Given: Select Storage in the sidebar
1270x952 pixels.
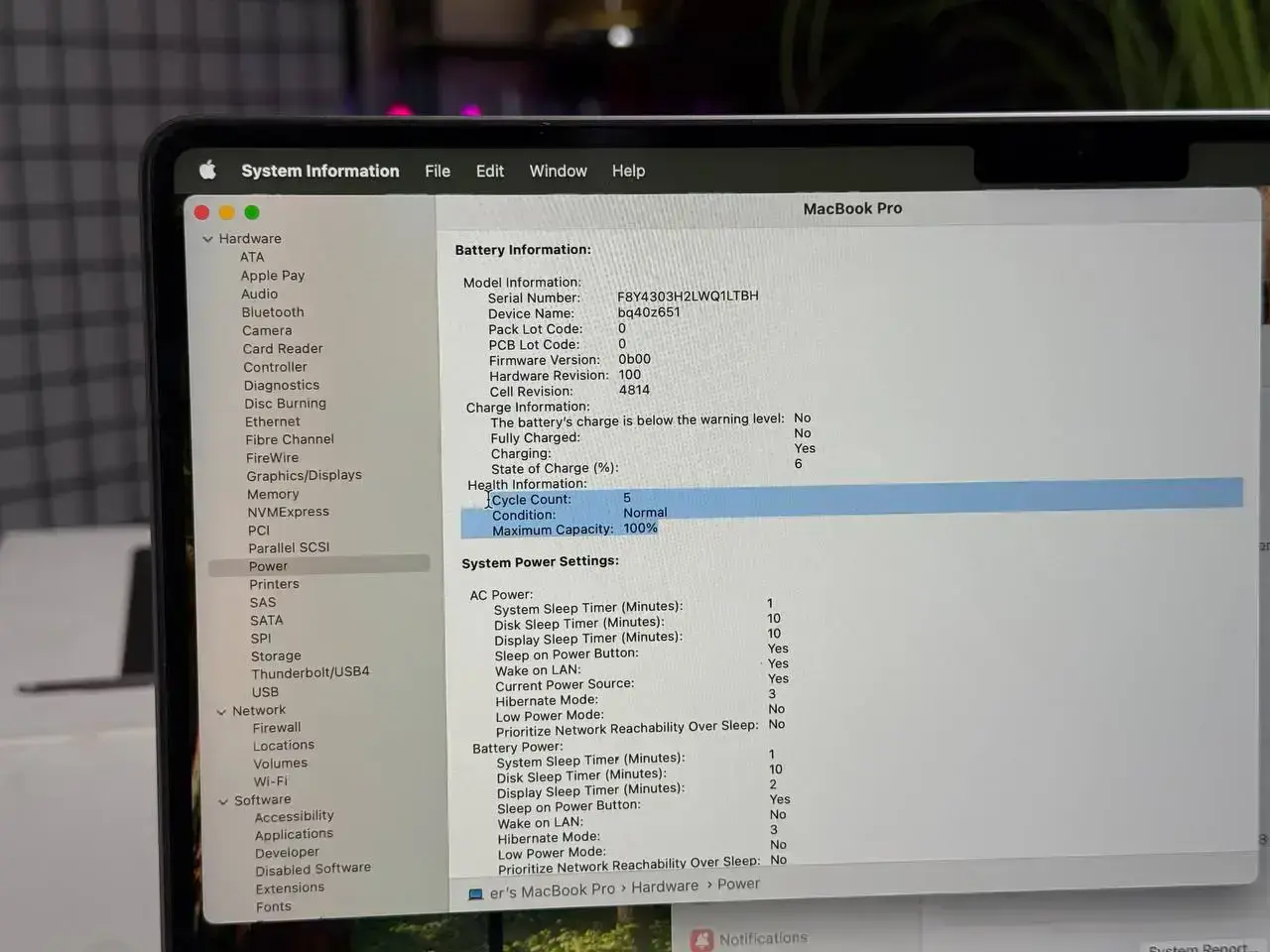Looking at the screenshot, I should tap(276, 656).
